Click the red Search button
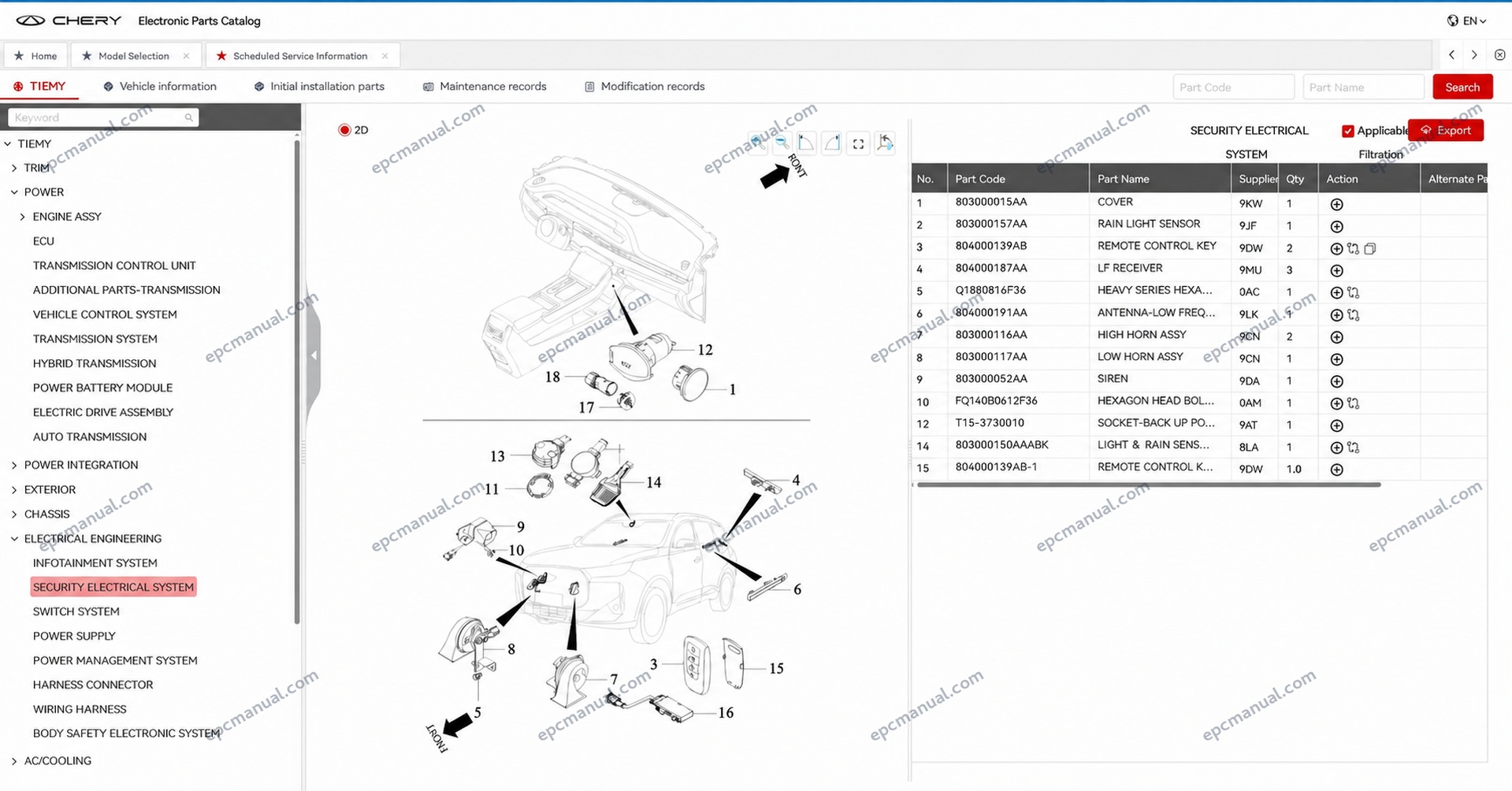Image resolution: width=1512 pixels, height=791 pixels. [x=1462, y=87]
